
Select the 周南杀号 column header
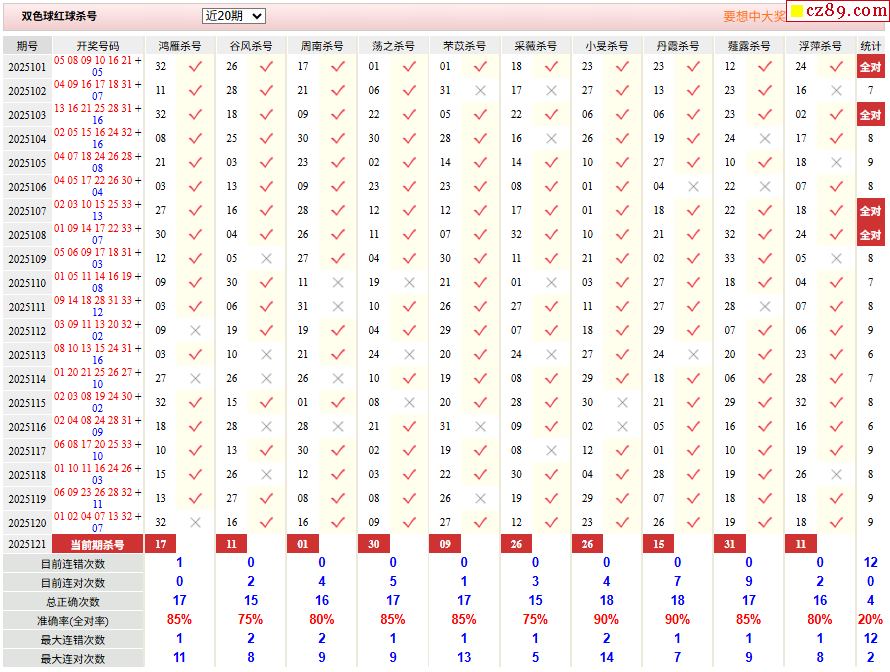point(322,46)
